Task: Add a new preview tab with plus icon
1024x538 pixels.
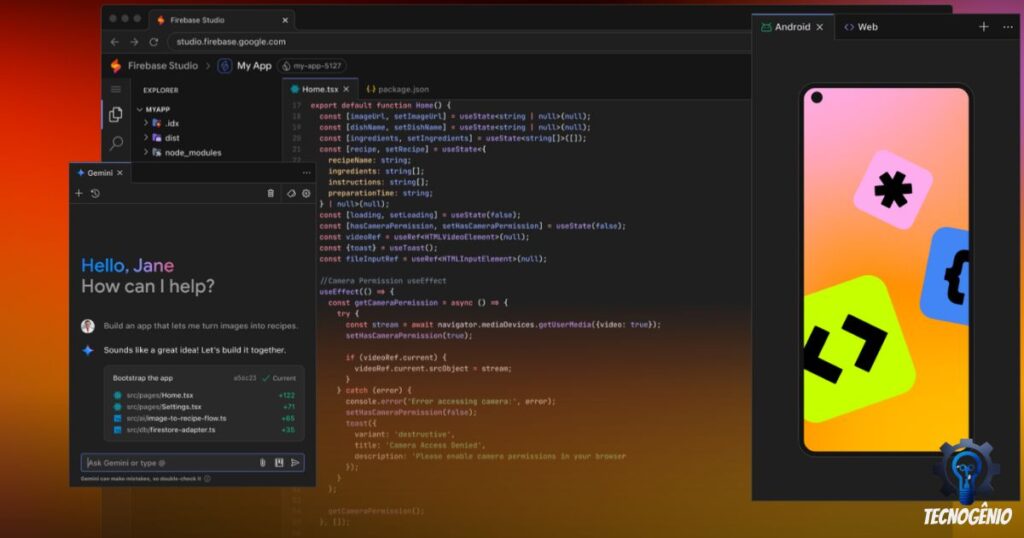Action: (984, 27)
